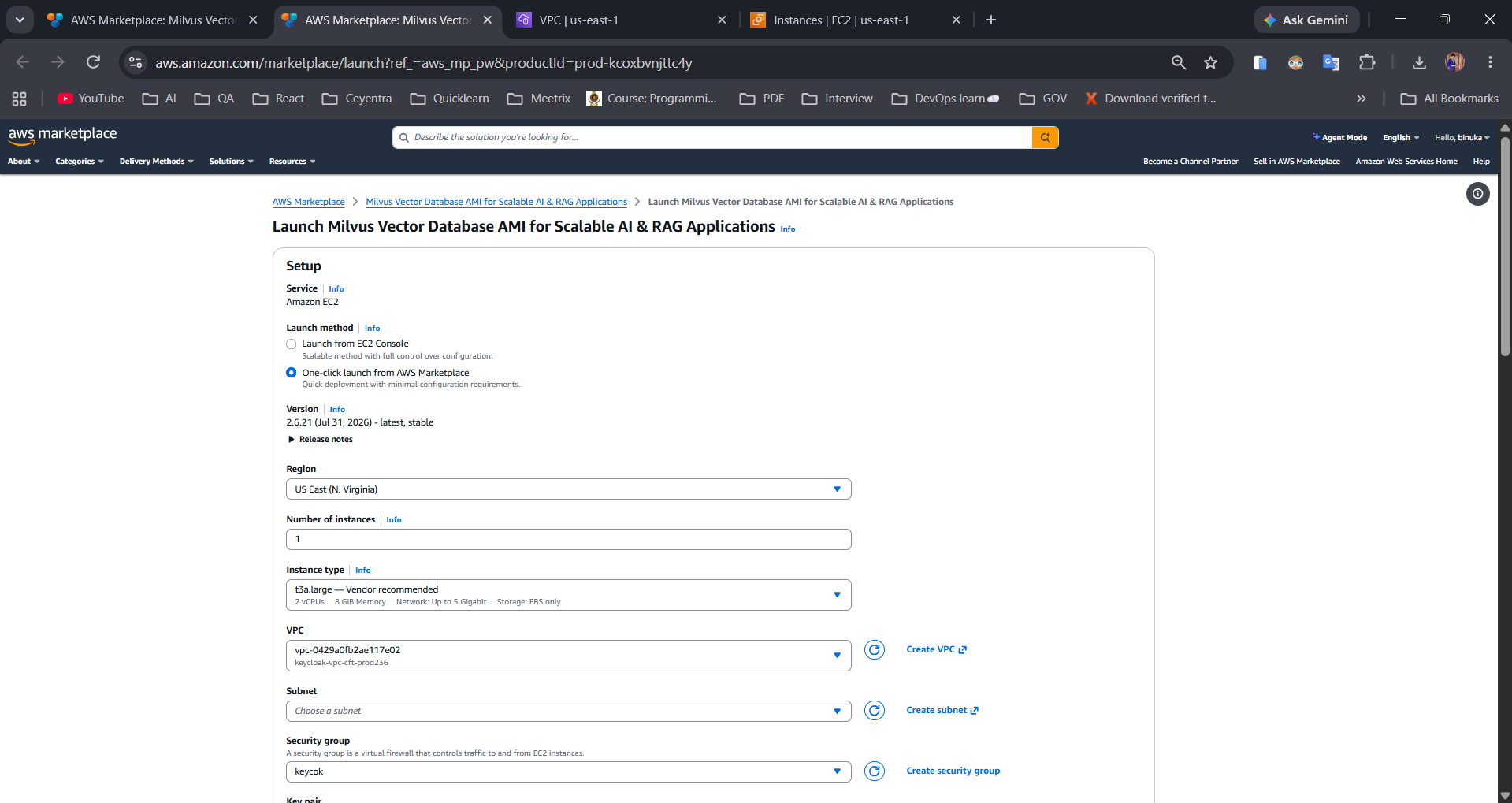
Task: Bookmark this page with the star icon
Action: tap(1211, 62)
